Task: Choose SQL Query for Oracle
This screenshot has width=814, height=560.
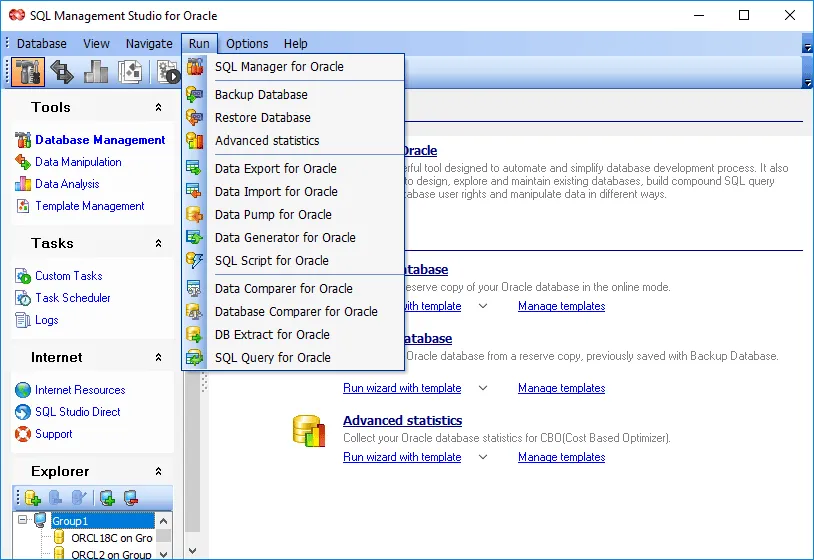Action: 293,357
